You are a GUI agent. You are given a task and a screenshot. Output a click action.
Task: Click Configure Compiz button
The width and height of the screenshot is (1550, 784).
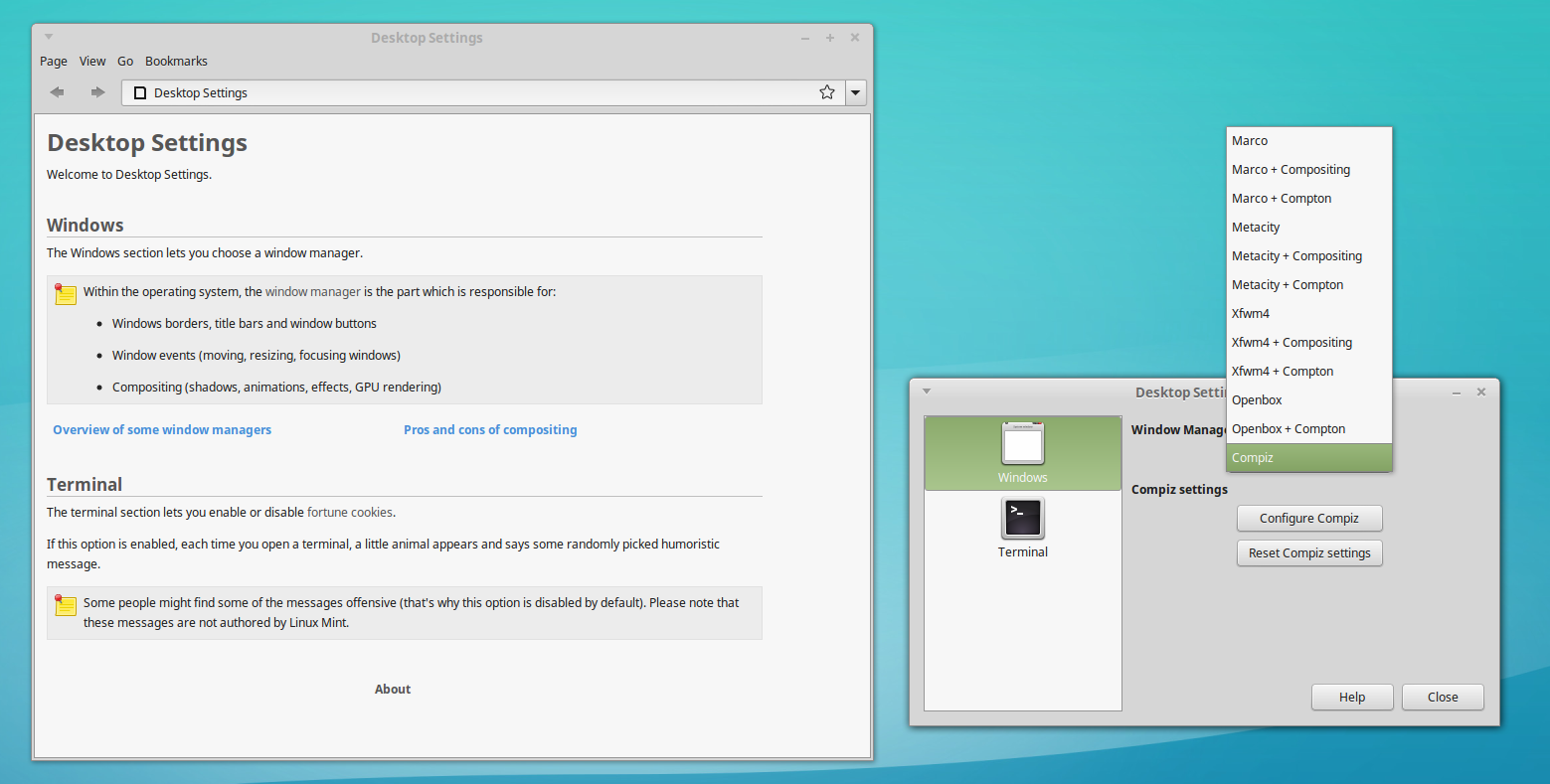(x=1309, y=519)
